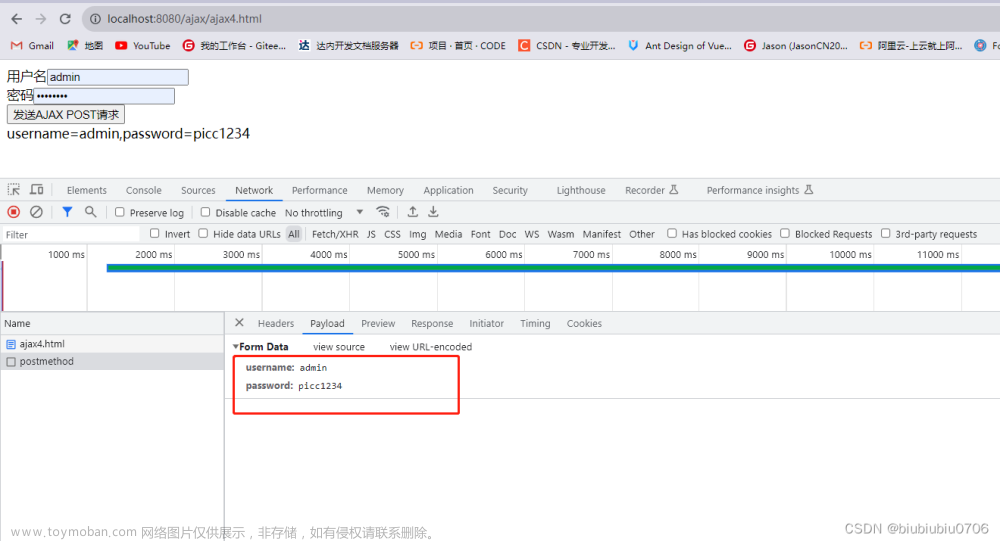Switch to the Application tab

tap(448, 190)
